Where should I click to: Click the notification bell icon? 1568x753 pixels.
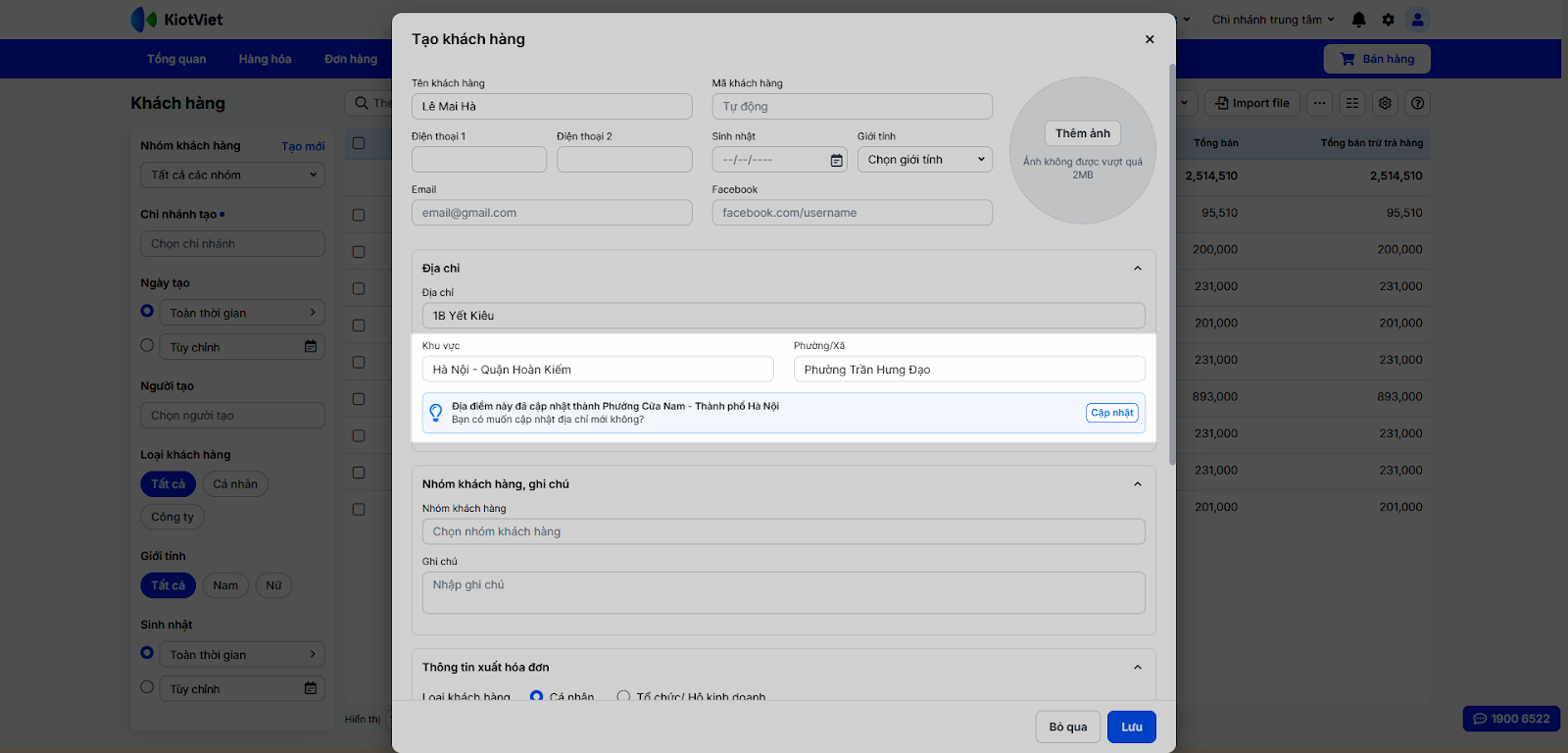click(1358, 20)
